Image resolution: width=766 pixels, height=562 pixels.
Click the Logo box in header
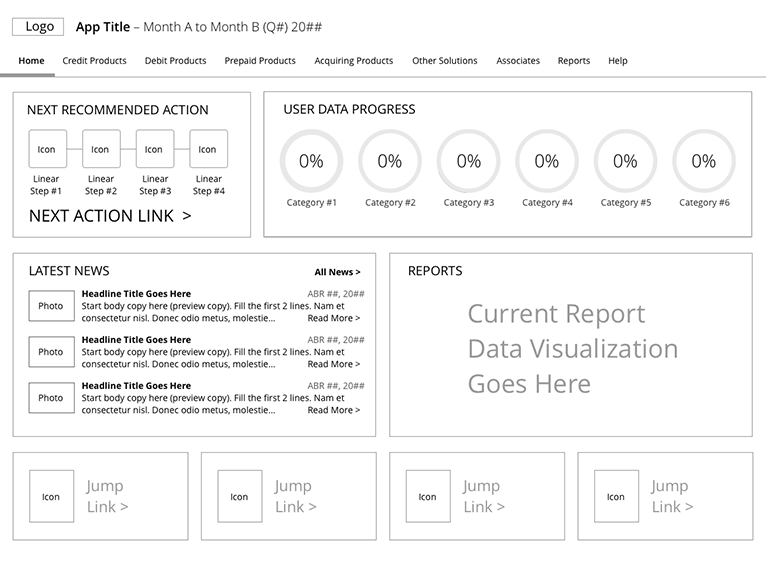[x=39, y=27]
